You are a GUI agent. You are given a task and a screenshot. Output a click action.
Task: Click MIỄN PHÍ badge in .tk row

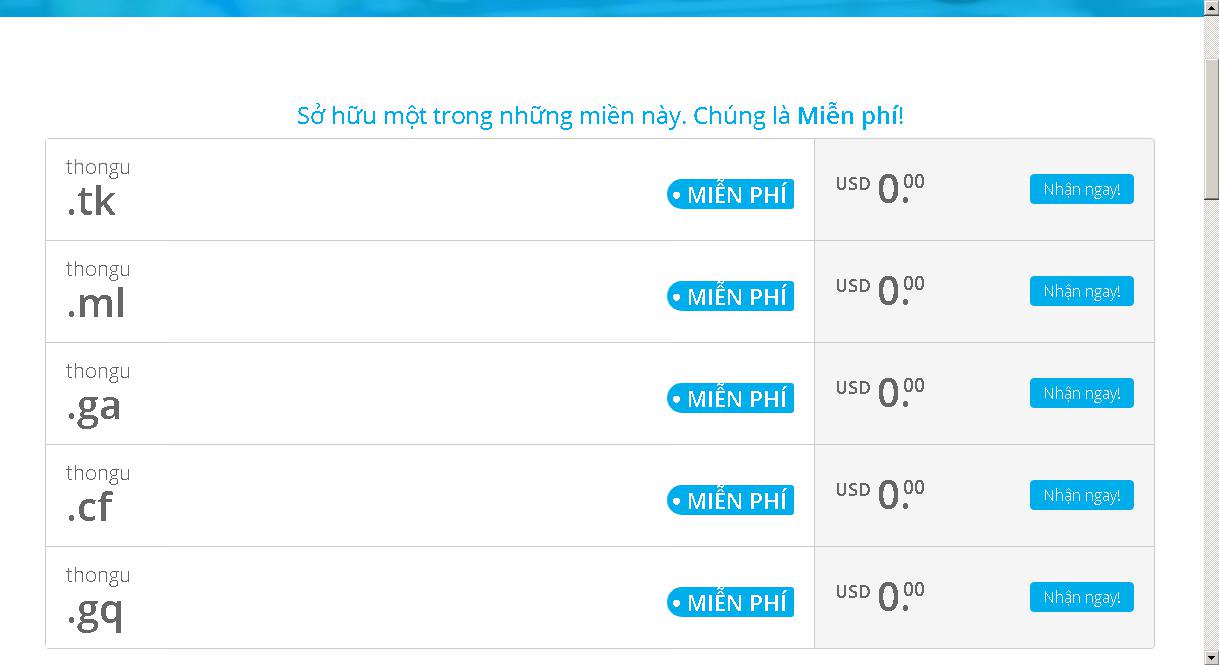tap(730, 194)
